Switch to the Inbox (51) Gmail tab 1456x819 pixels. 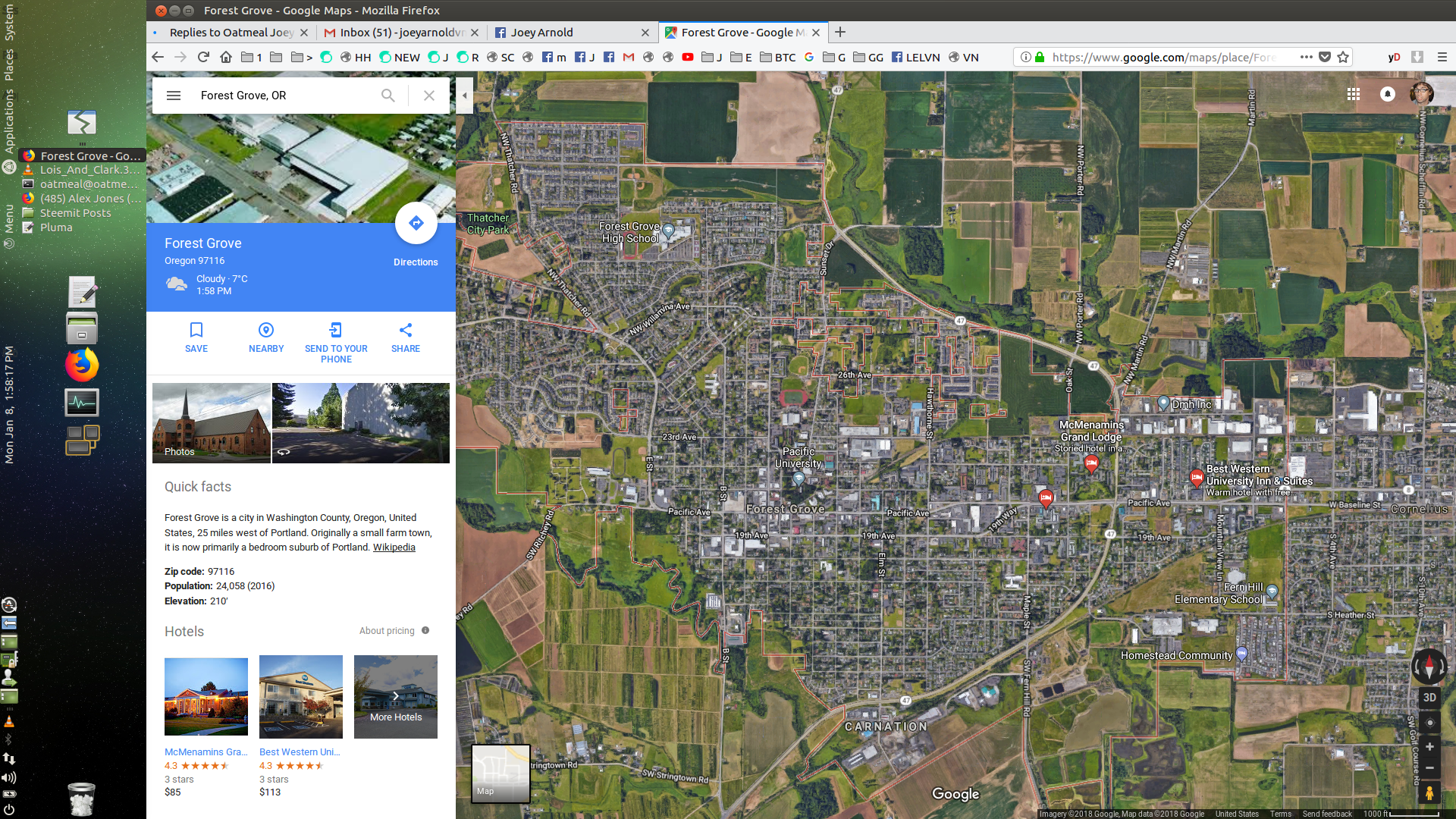402,33
